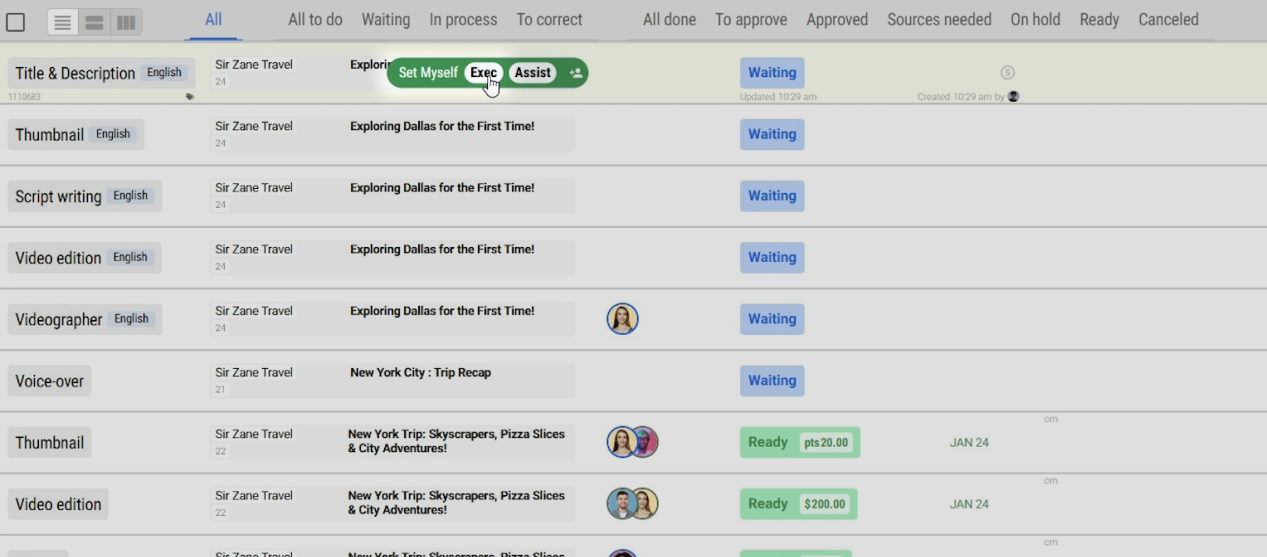Set myself as Exec
This screenshot has height=557, width=1267.
pos(484,73)
